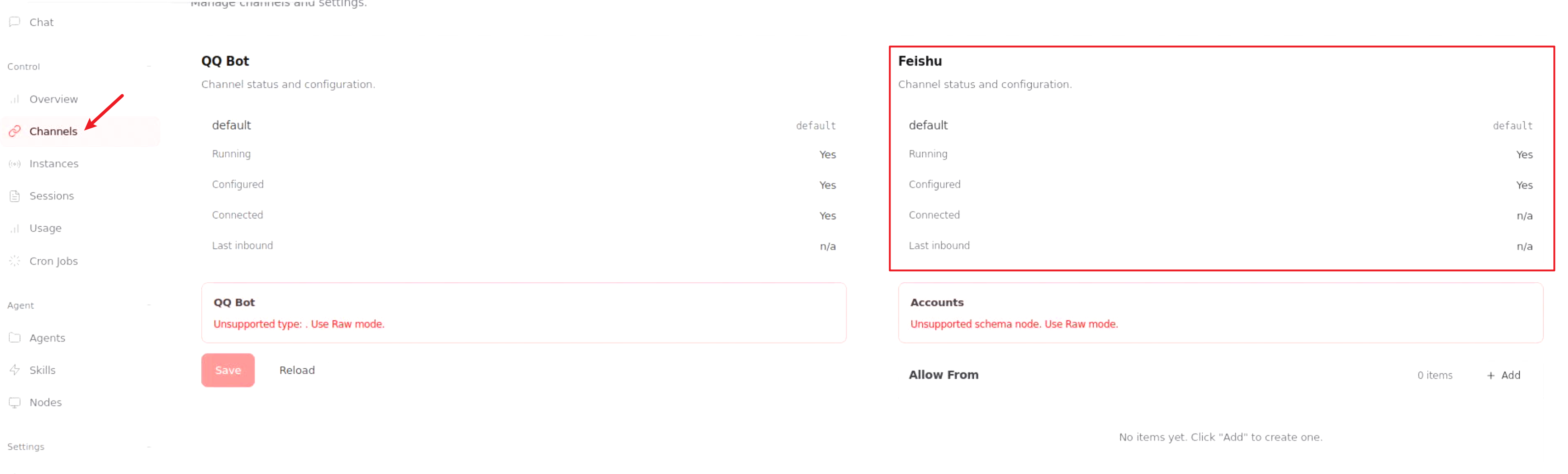Click the Instances broadcast icon

15,164
